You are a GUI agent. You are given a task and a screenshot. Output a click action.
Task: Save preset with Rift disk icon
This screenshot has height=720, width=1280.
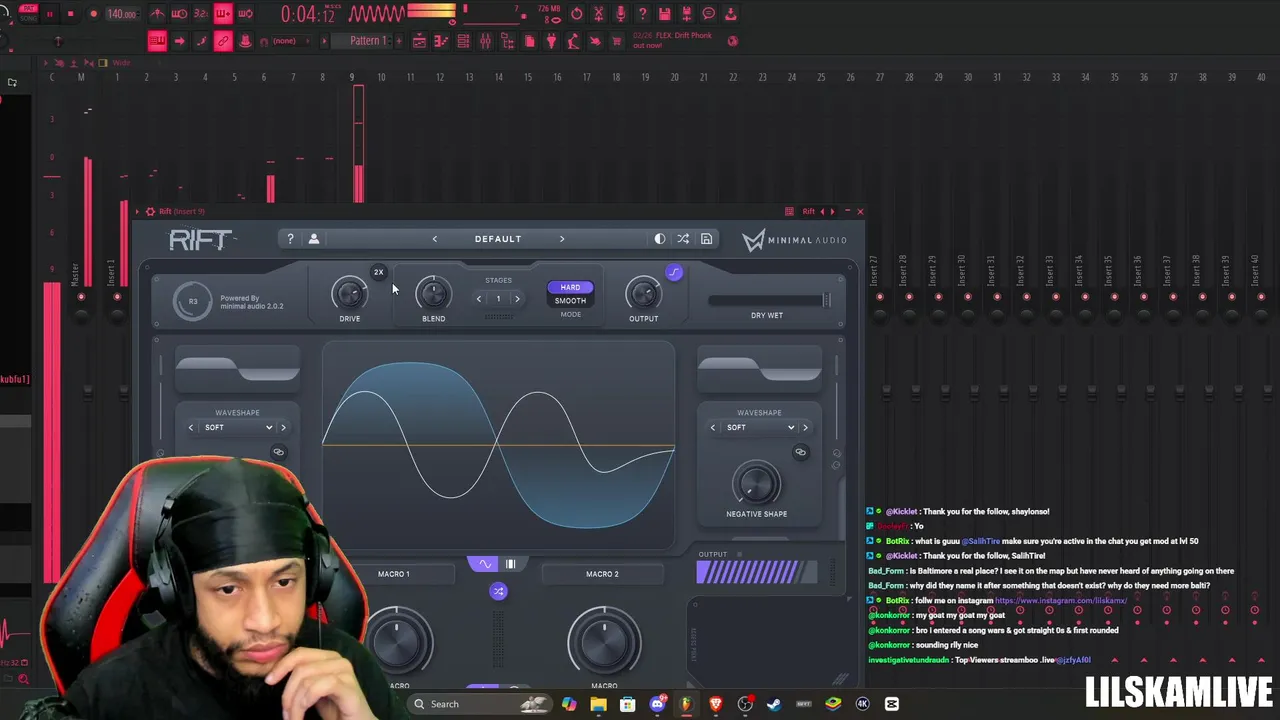(x=706, y=239)
